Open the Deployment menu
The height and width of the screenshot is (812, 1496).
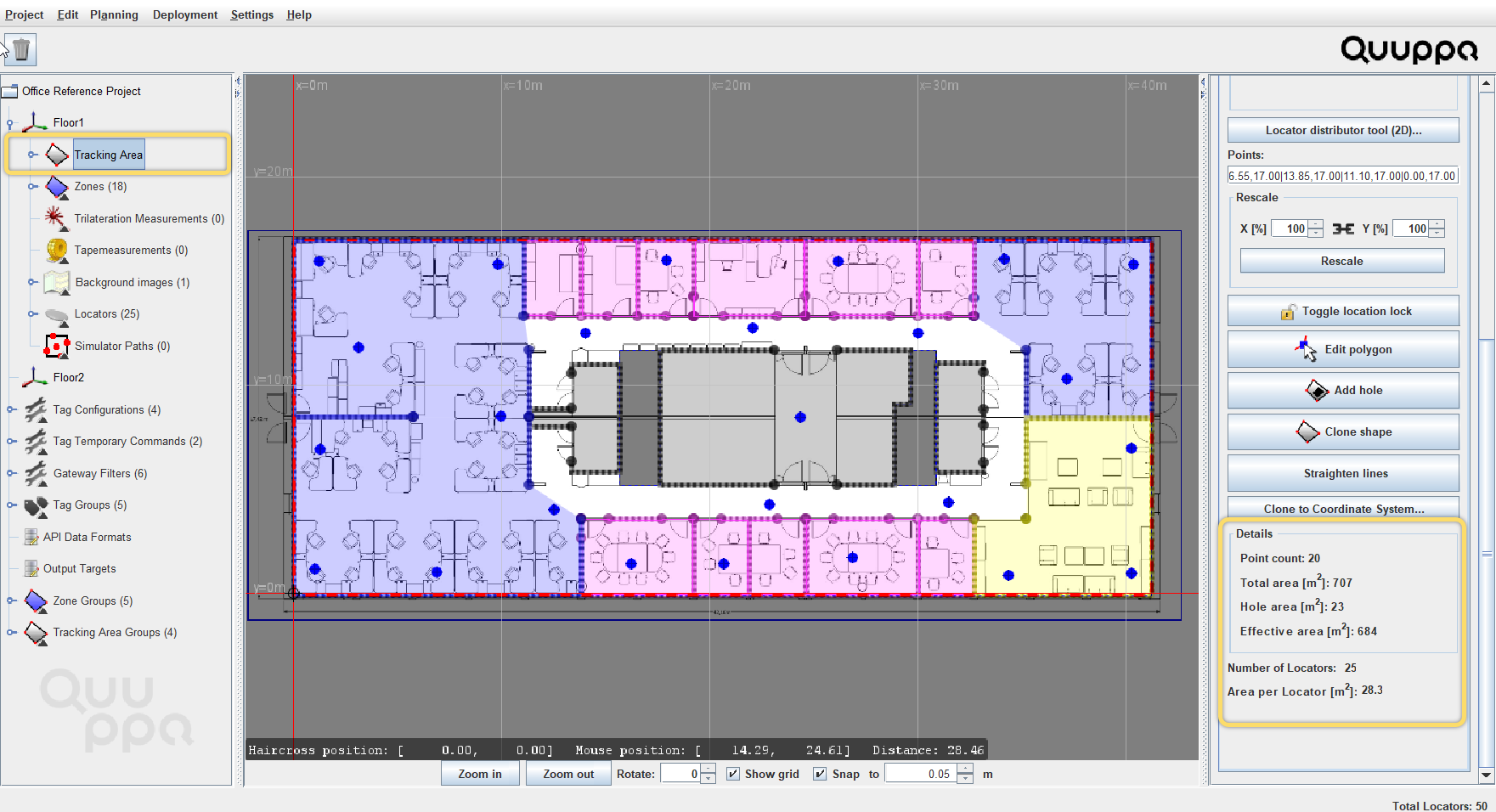pos(185,14)
